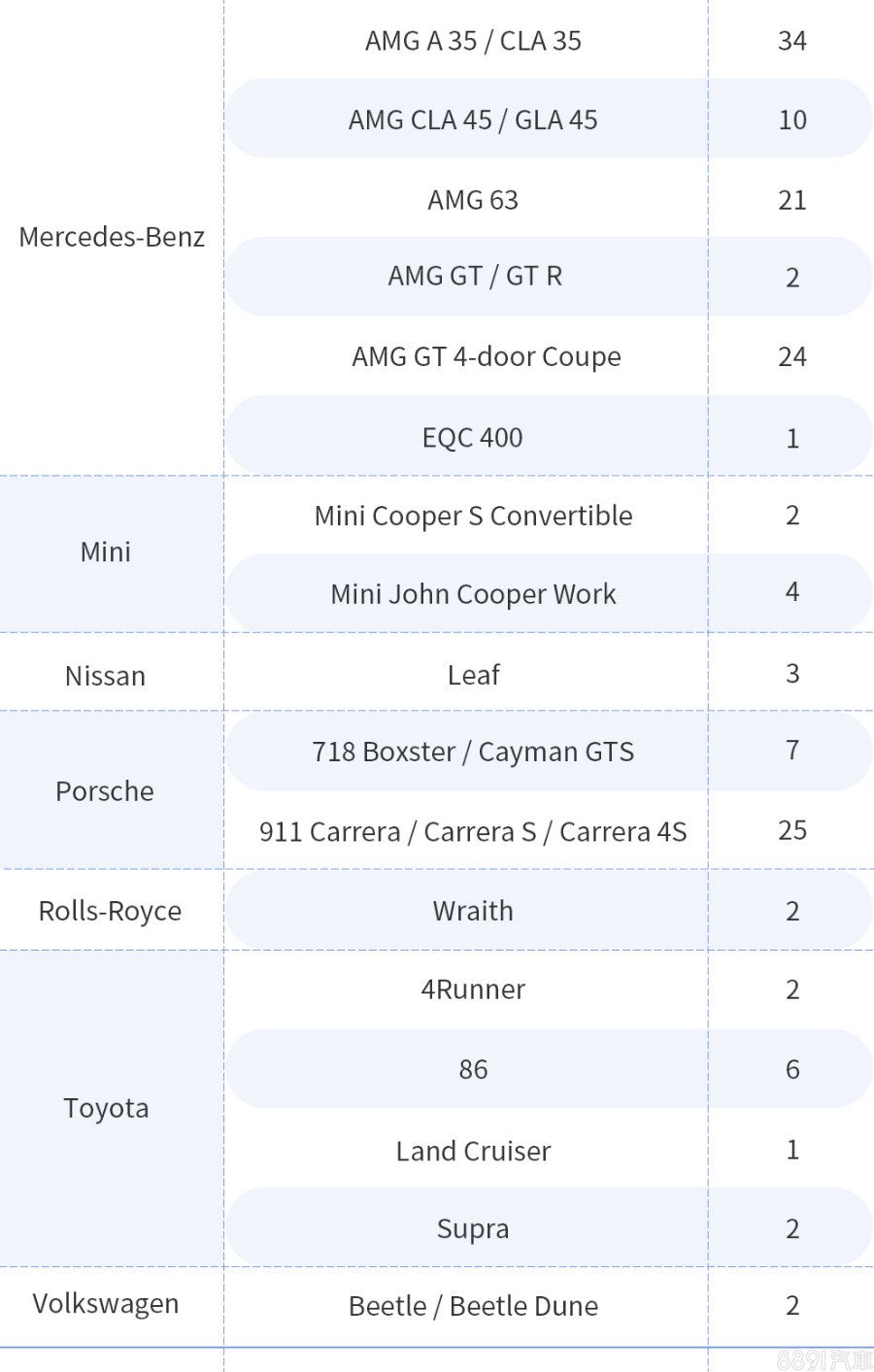Screen dimensions: 874x1372
Task: Select the Land Cruiser row
Action: [473, 1151]
